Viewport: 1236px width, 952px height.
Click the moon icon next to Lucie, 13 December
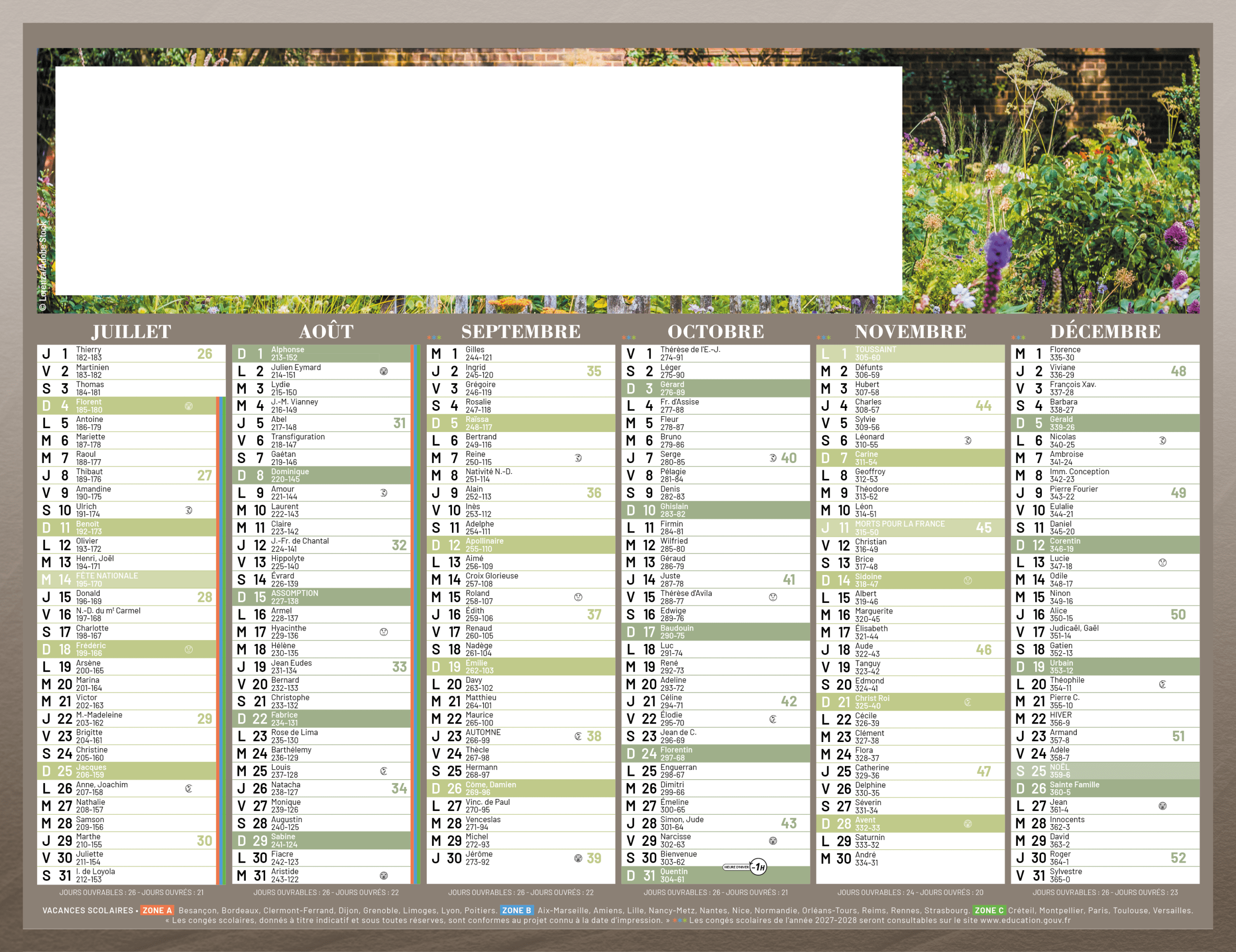click(1163, 562)
